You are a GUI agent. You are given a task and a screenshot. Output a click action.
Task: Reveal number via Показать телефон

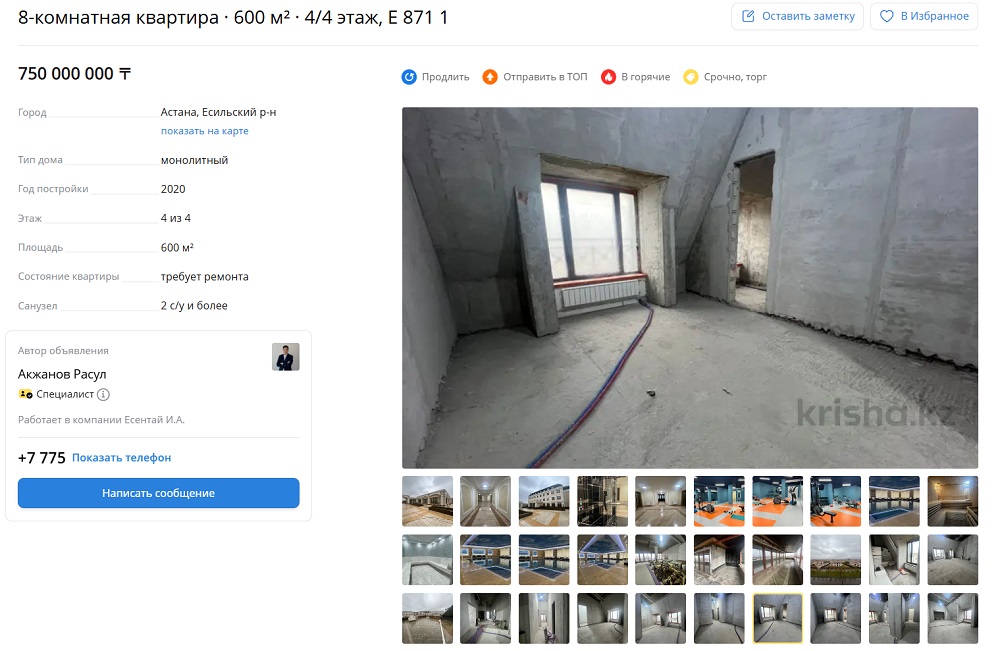121,458
